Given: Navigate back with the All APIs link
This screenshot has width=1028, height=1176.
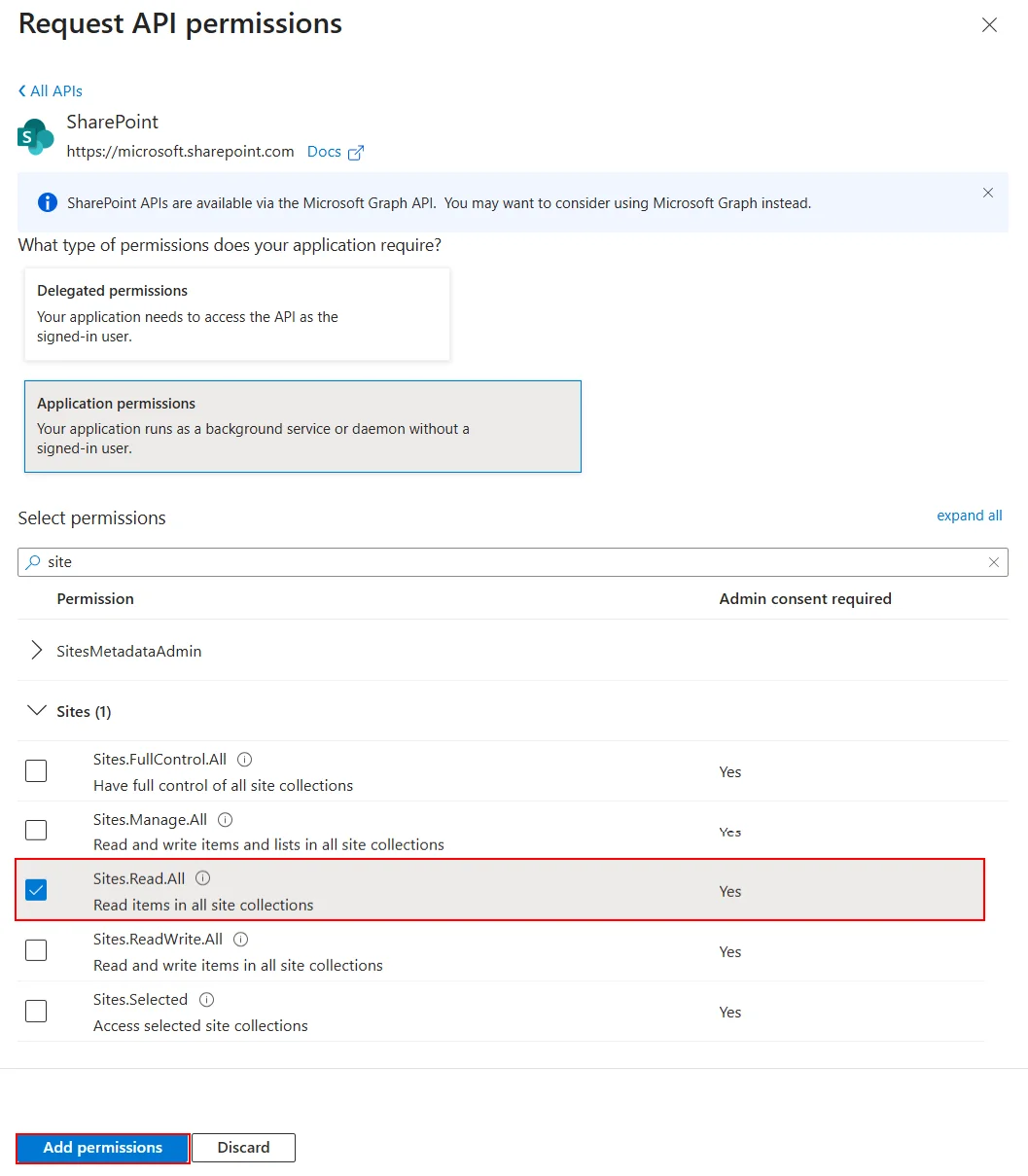Looking at the screenshot, I should 50,90.
